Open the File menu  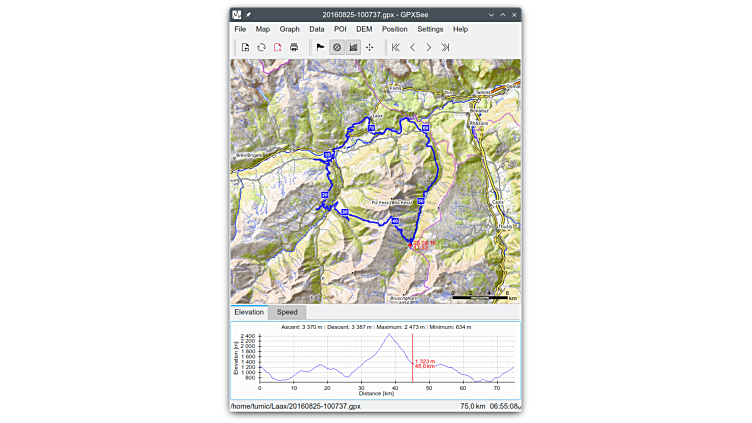click(x=240, y=29)
